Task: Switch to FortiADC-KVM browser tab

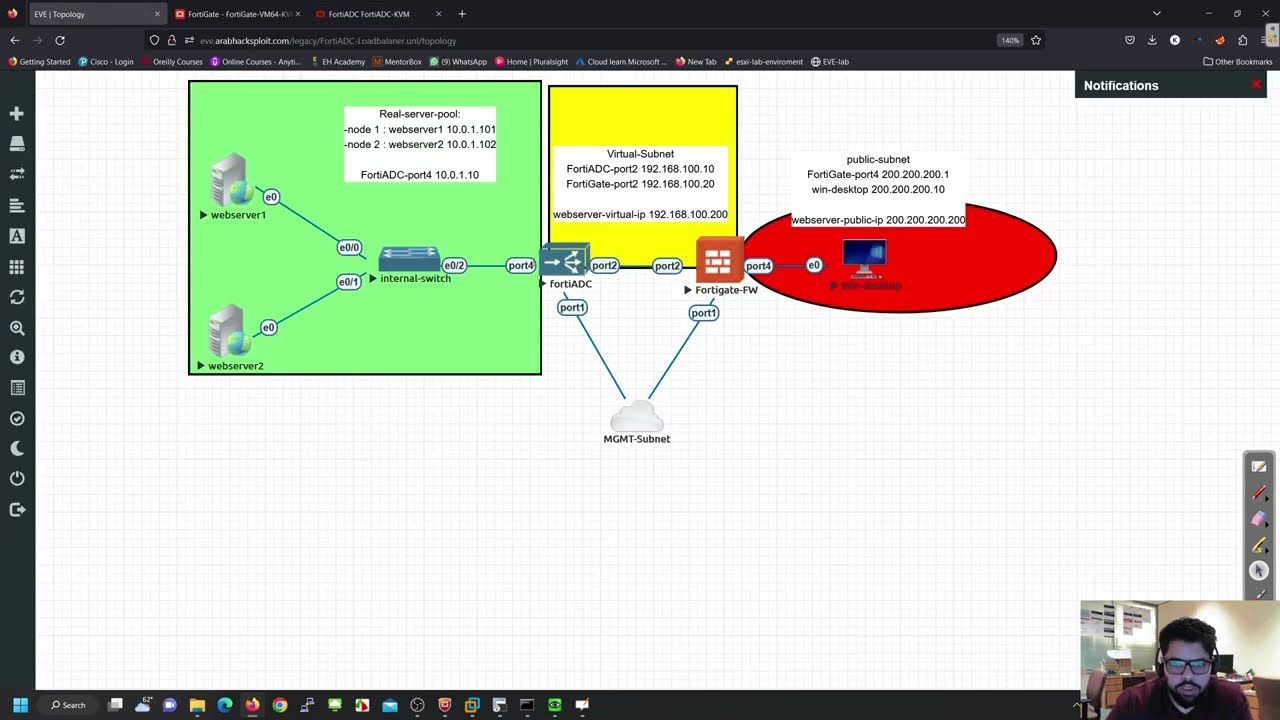Action: pos(379,14)
